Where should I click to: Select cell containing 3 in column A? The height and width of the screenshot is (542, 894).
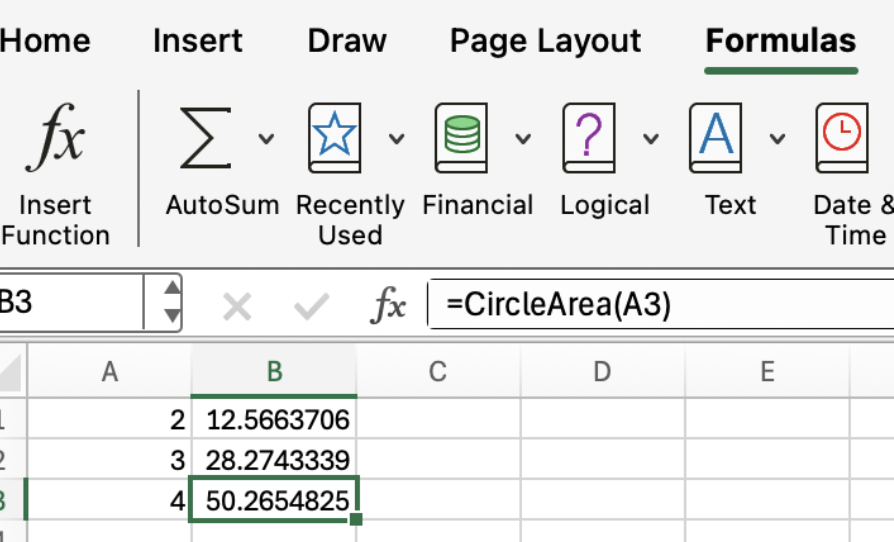109,459
